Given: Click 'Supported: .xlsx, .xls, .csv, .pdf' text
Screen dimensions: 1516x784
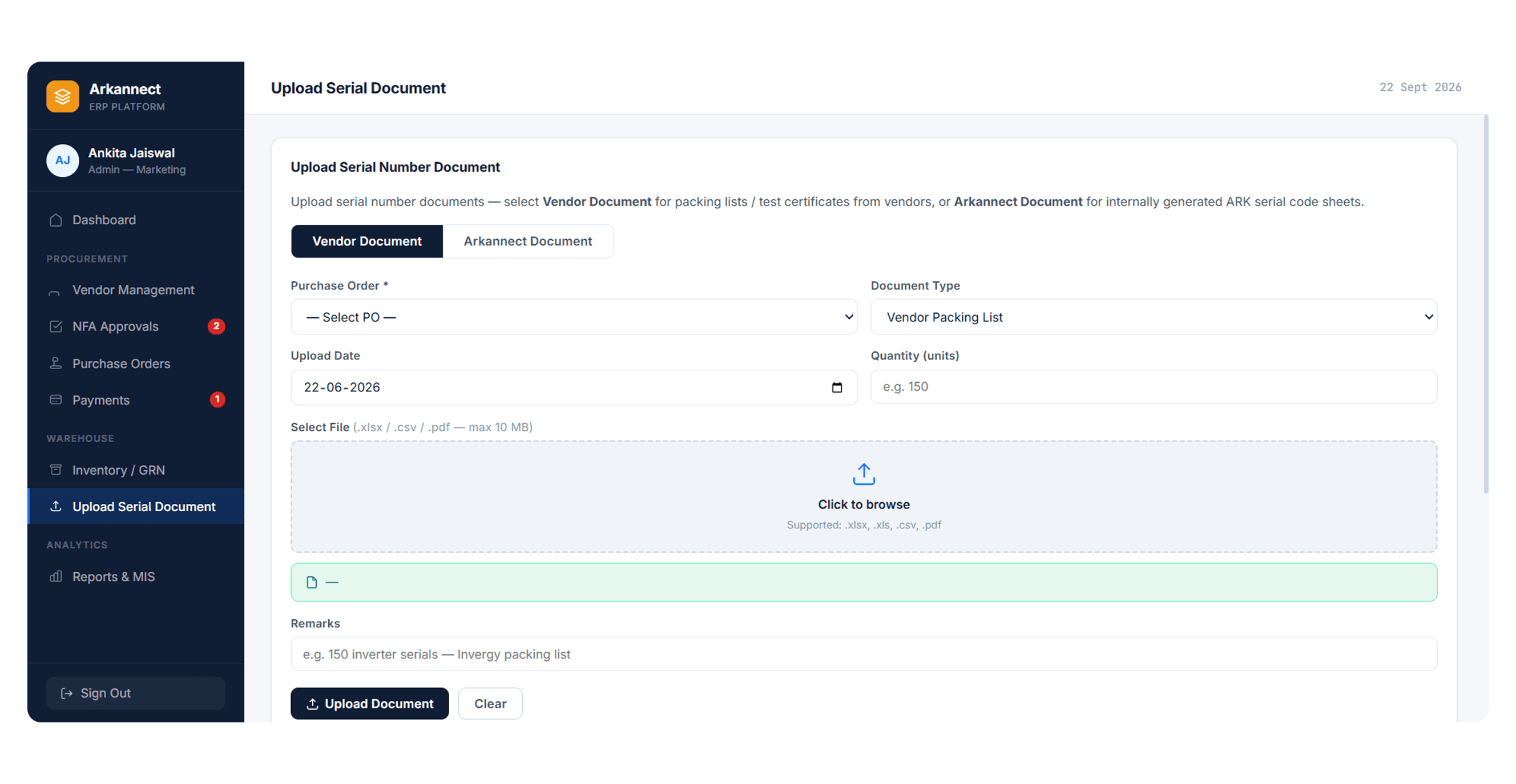Looking at the screenshot, I should click(x=864, y=524).
